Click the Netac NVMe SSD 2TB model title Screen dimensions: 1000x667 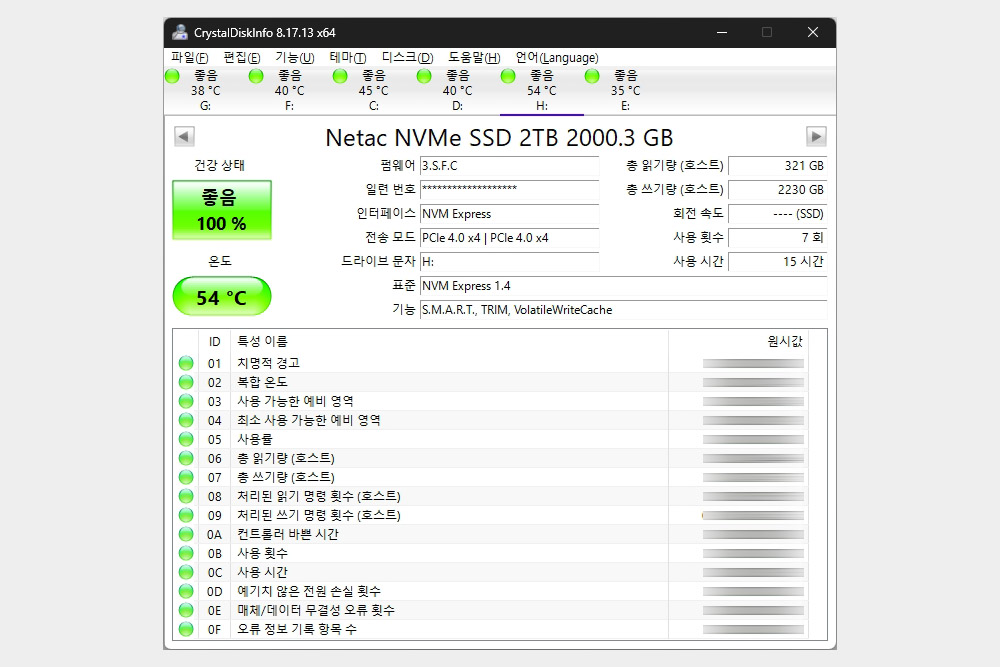tap(499, 138)
